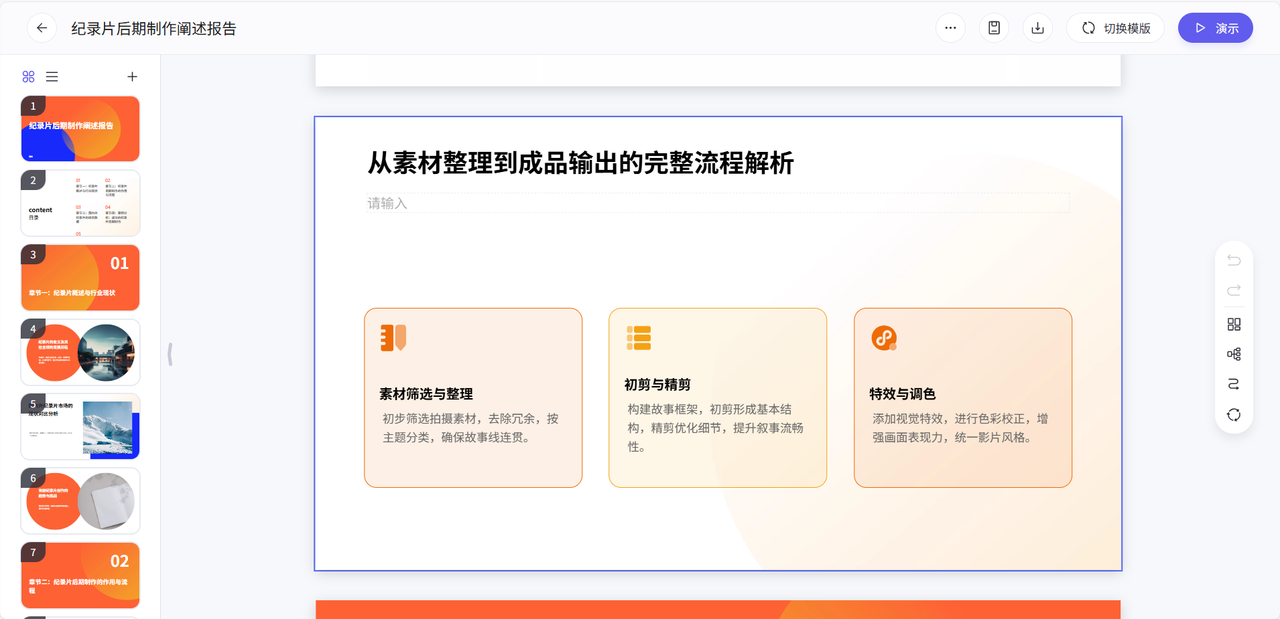Image resolution: width=1280 pixels, height=619 pixels.
Task: Click the hierarchy diagram icon in floating toolbar
Action: [x=1234, y=354]
